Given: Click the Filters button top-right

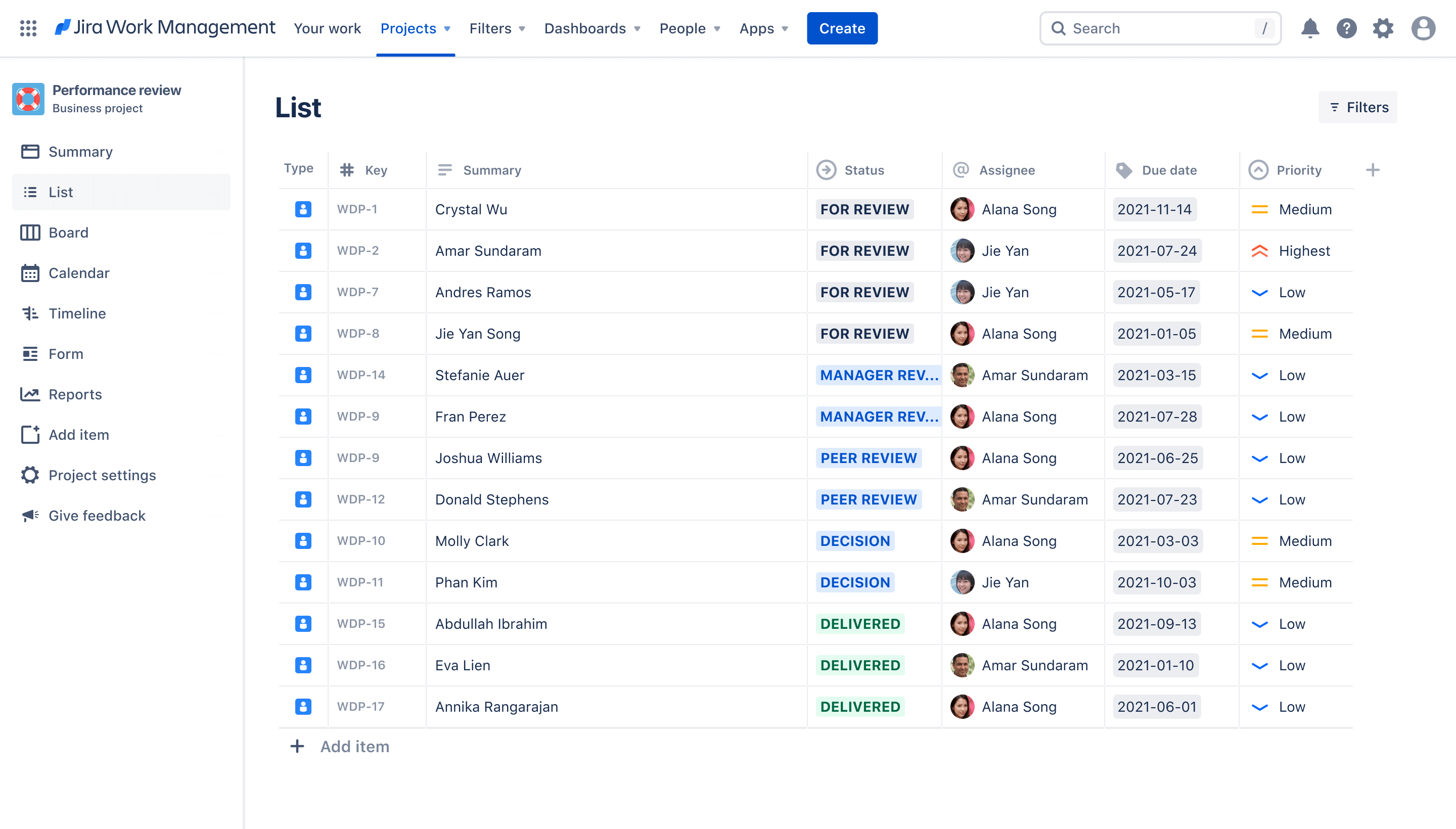Looking at the screenshot, I should (x=1358, y=107).
